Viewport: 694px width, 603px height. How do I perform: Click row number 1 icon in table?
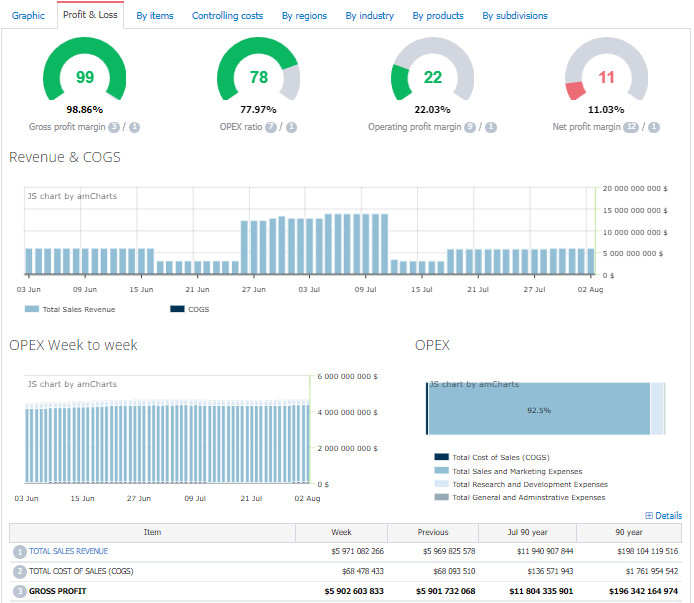(x=19, y=551)
